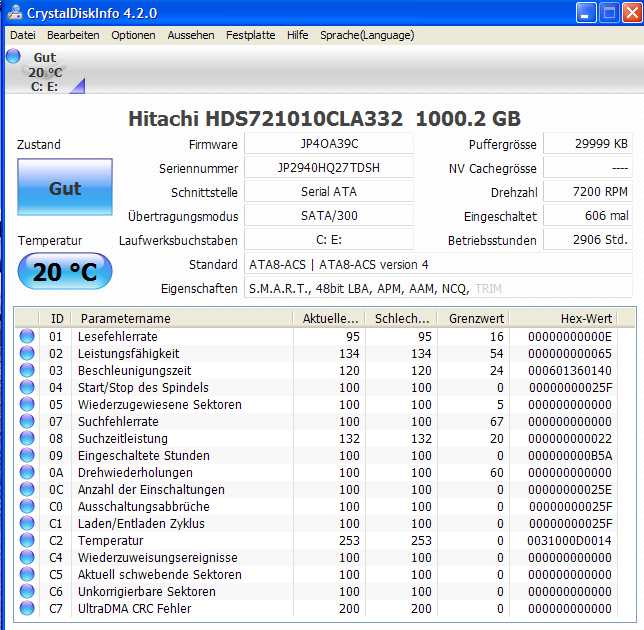The image size is (644, 630).
Task: Select the Lesefehlerrate parameter text
Action: point(117,337)
